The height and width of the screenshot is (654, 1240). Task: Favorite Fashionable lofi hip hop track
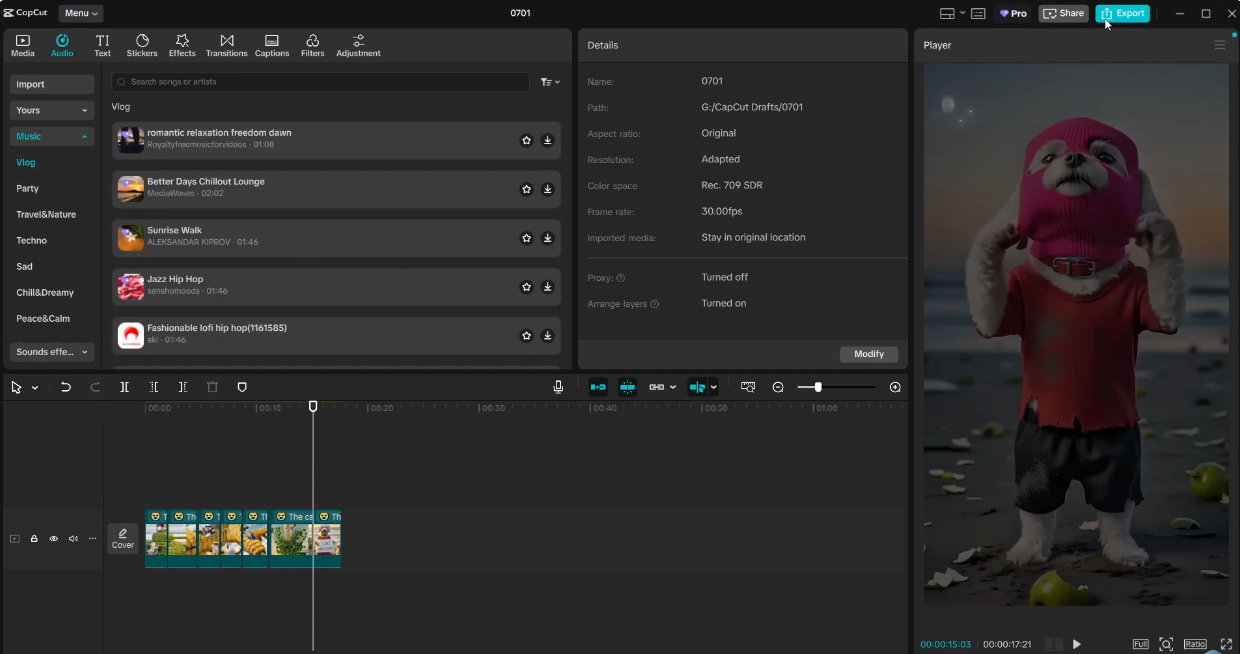click(526, 335)
